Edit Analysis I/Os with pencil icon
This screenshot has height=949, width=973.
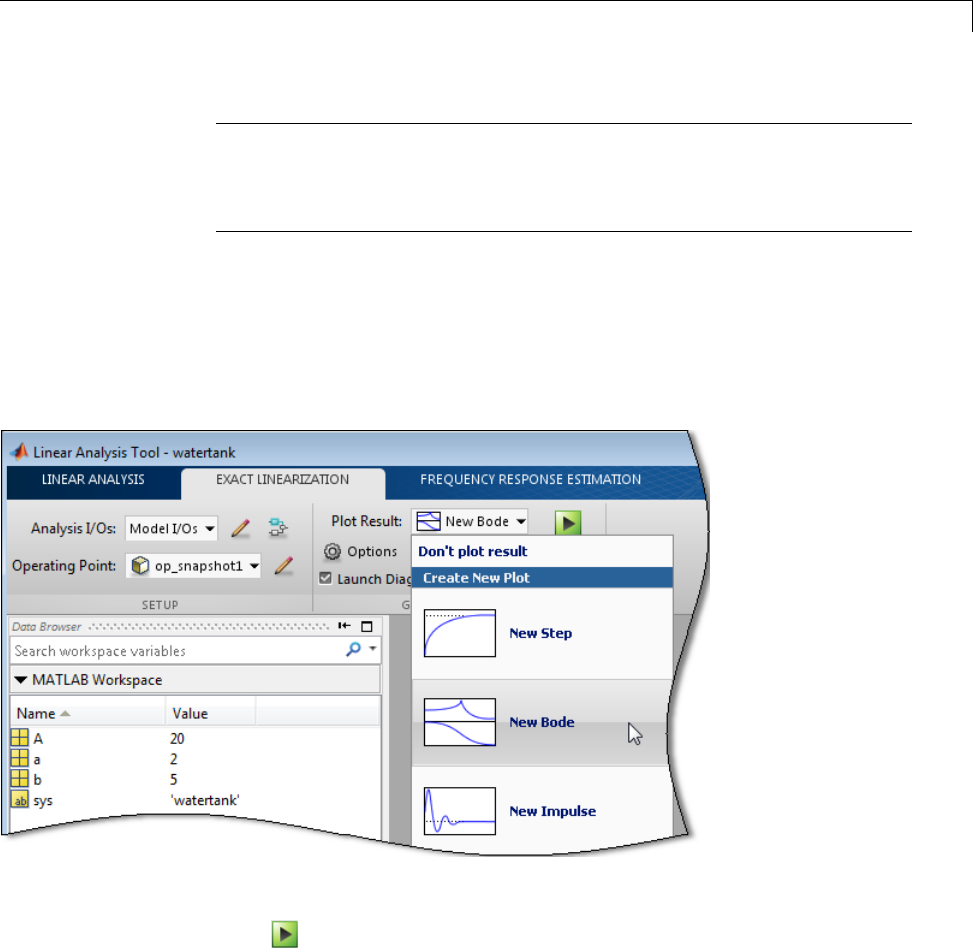coord(241,528)
